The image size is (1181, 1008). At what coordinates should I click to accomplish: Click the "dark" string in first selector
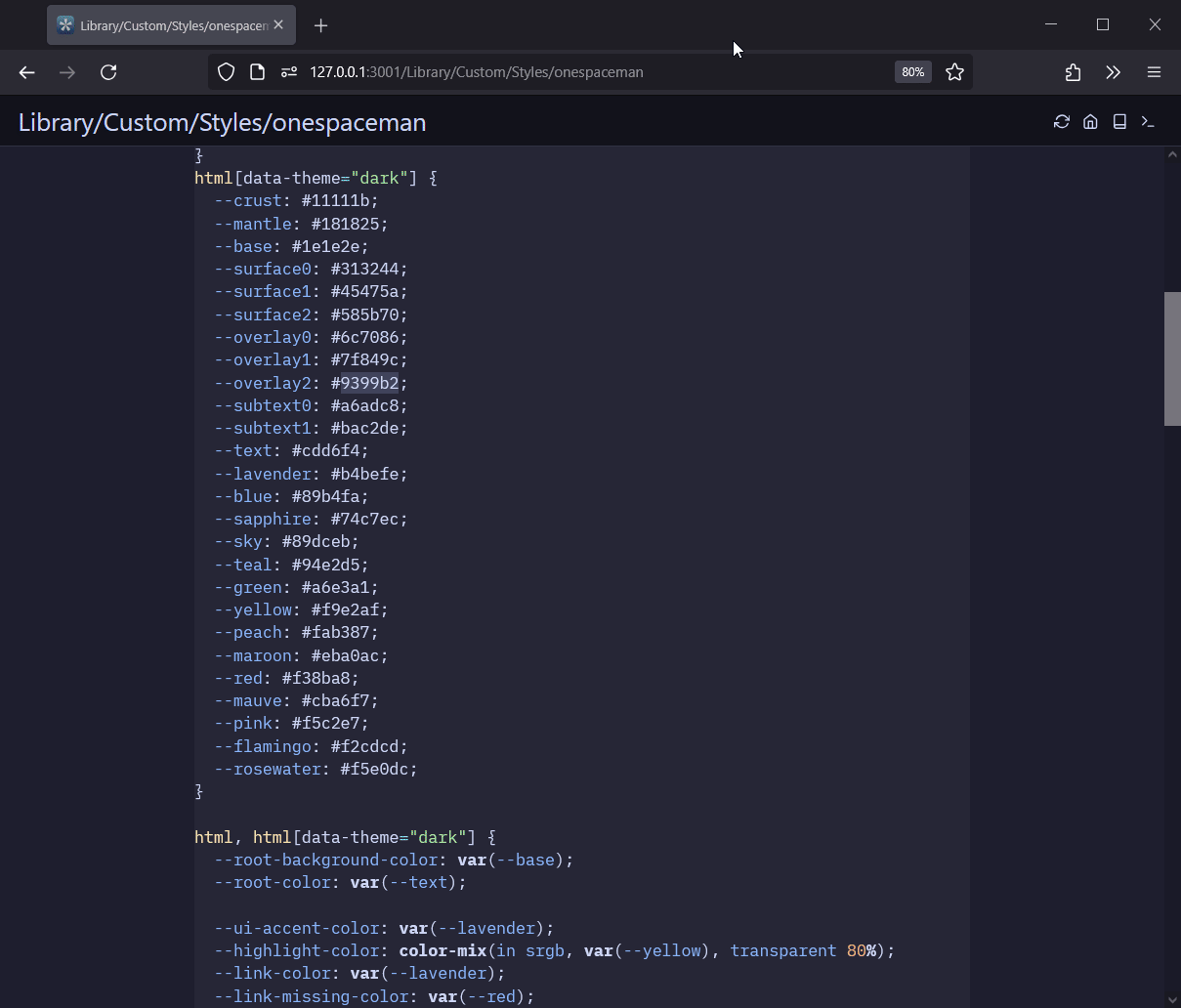pyautogui.click(x=379, y=178)
